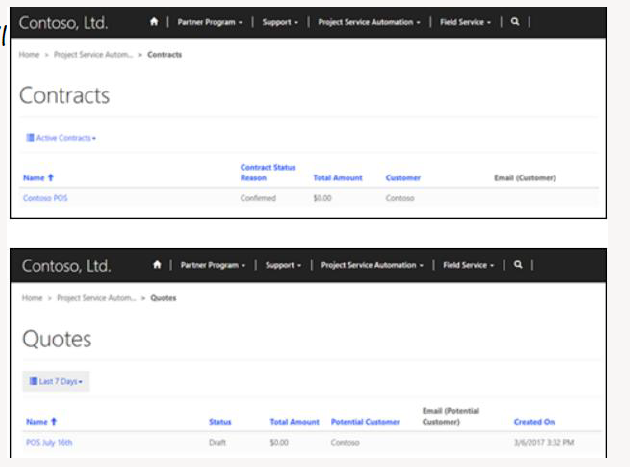Click Quotes current breadcrumb item
Screen dimensions: 630x467
click(x=163, y=298)
